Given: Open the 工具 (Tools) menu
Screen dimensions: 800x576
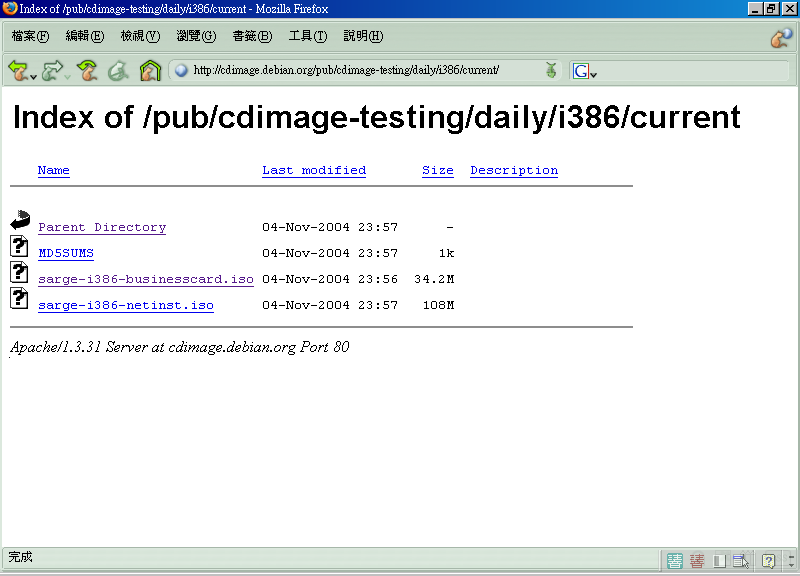Looking at the screenshot, I should (x=307, y=36).
